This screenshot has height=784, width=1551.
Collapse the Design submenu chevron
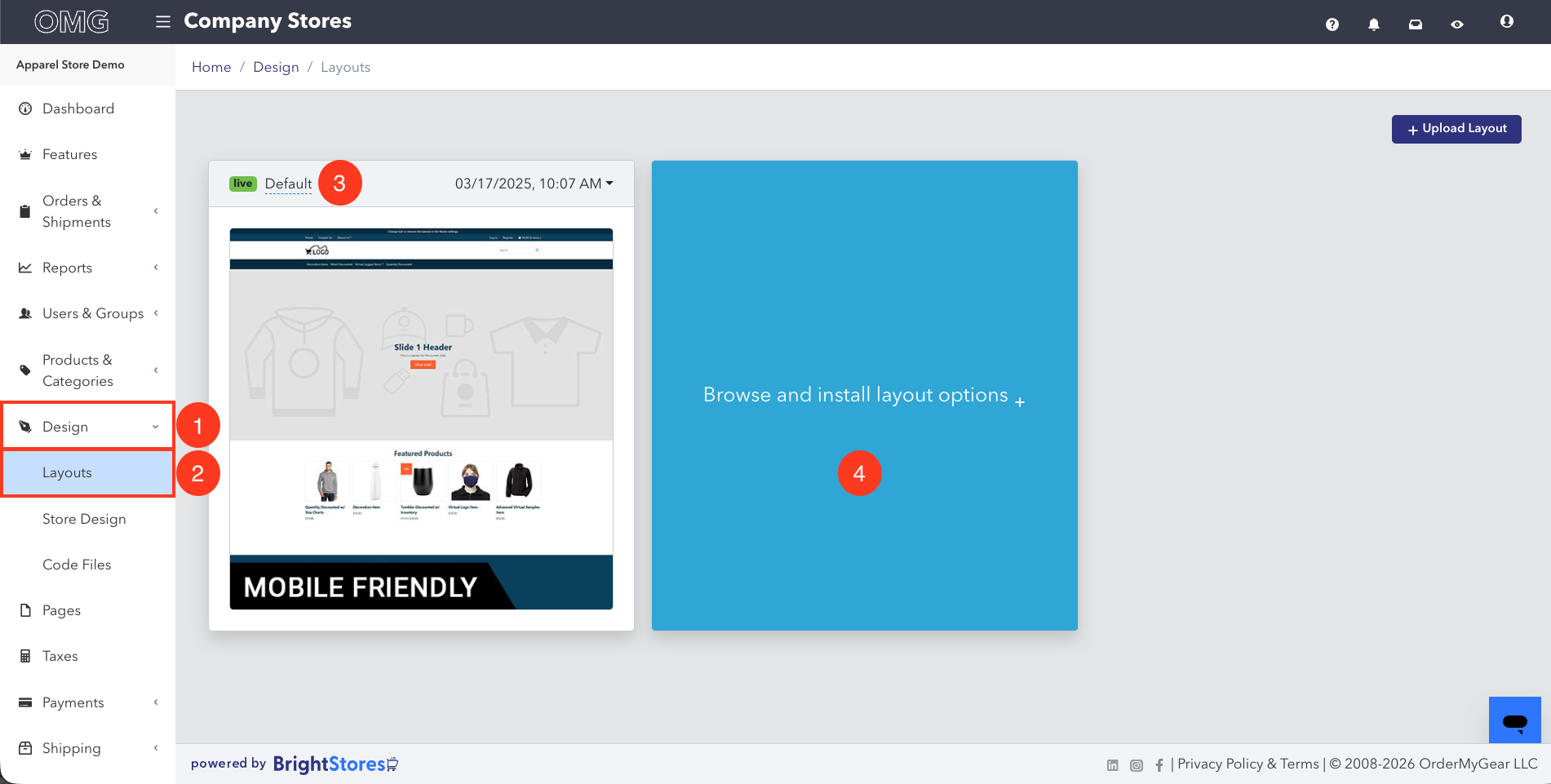pos(156,427)
